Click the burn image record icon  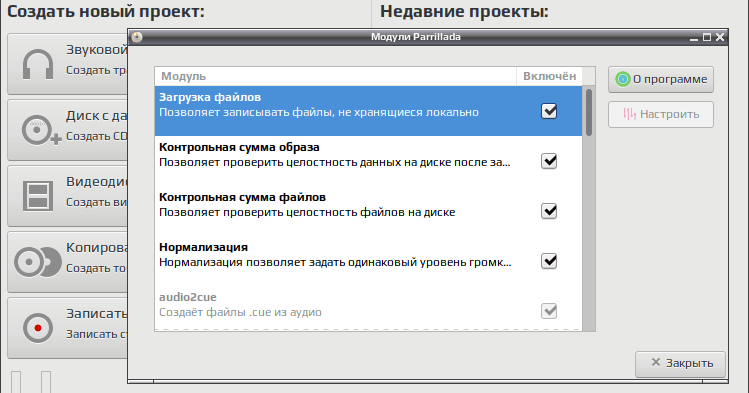point(38,328)
